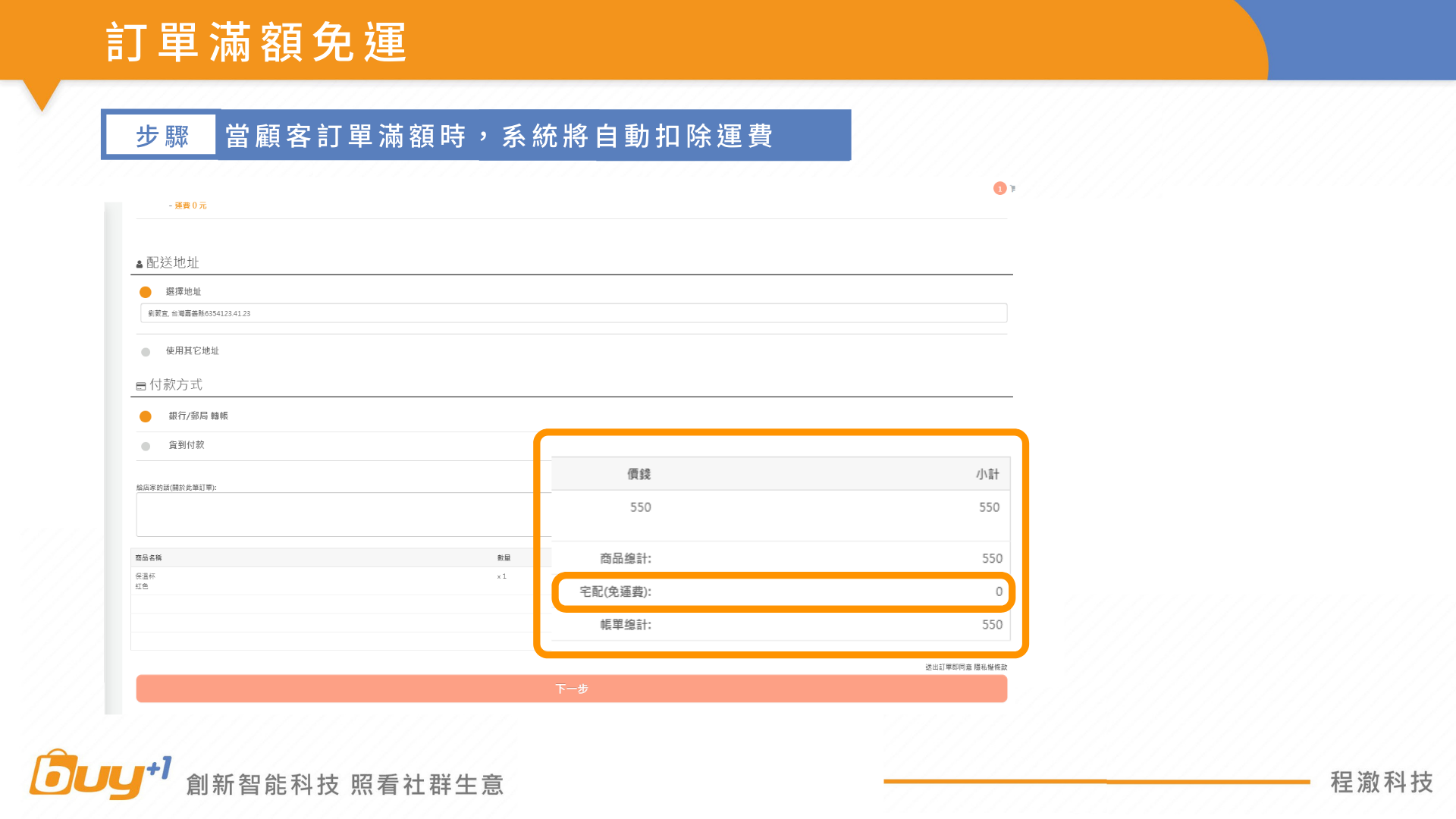Select the 使用其它地址 radio option
Image resolution: width=1456 pixels, height=819 pixels.
tap(146, 352)
